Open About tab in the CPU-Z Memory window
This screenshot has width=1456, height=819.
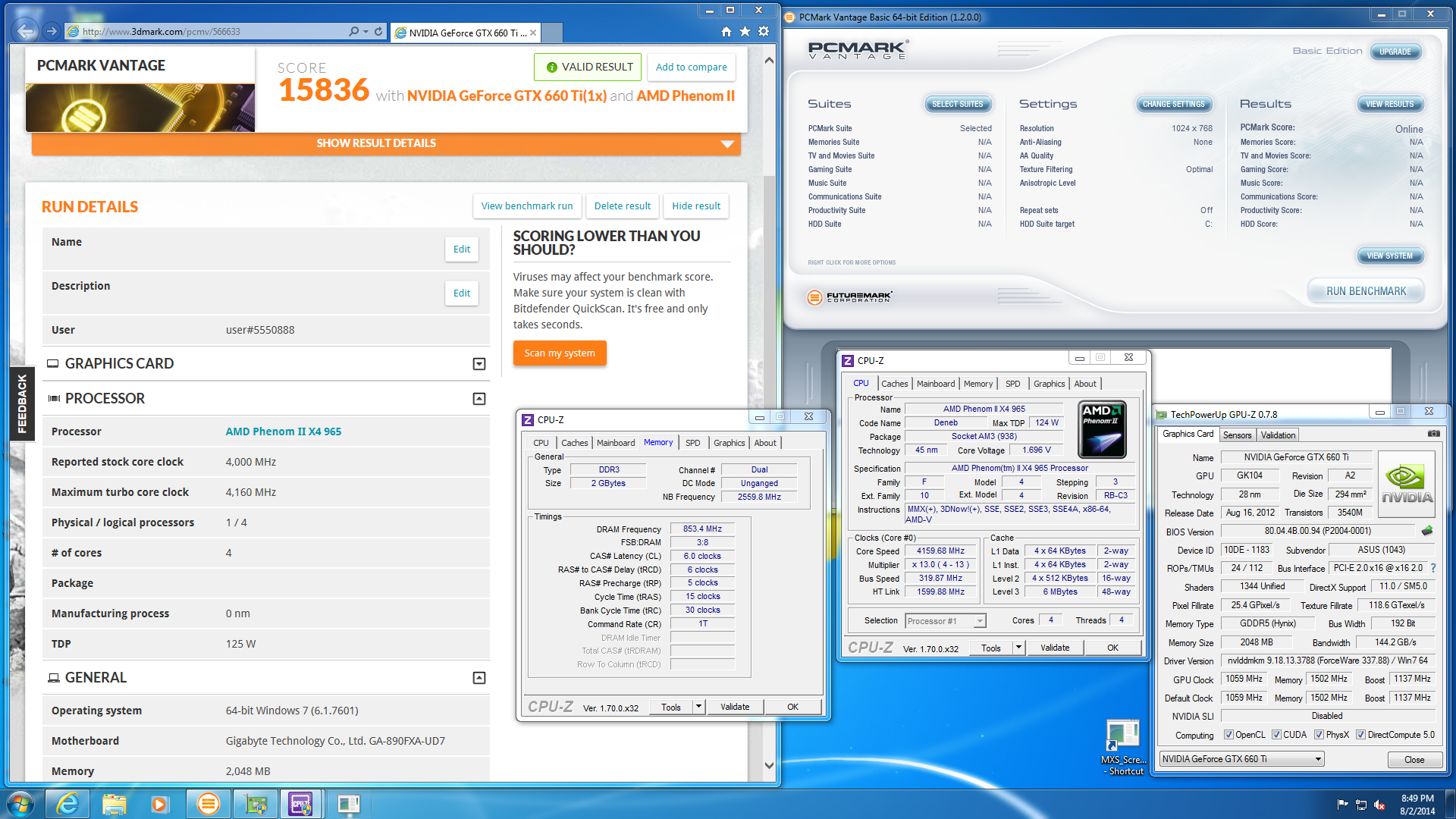[765, 443]
